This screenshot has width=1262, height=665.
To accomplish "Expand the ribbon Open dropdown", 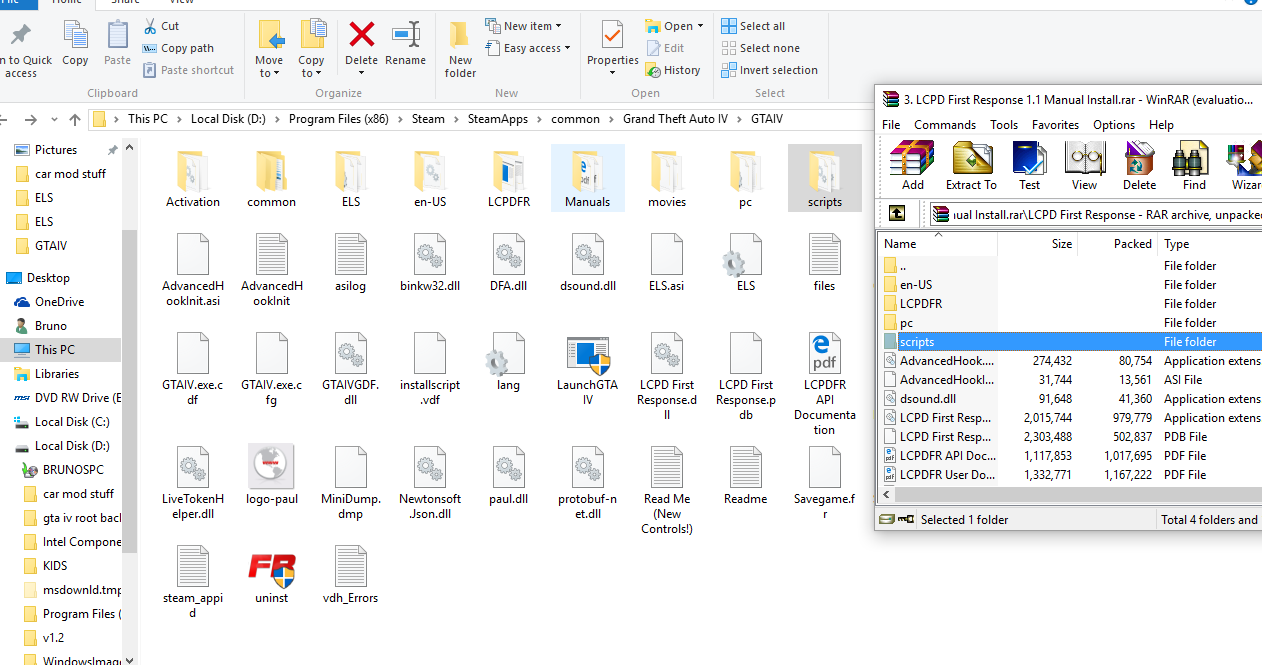I will click(700, 26).
